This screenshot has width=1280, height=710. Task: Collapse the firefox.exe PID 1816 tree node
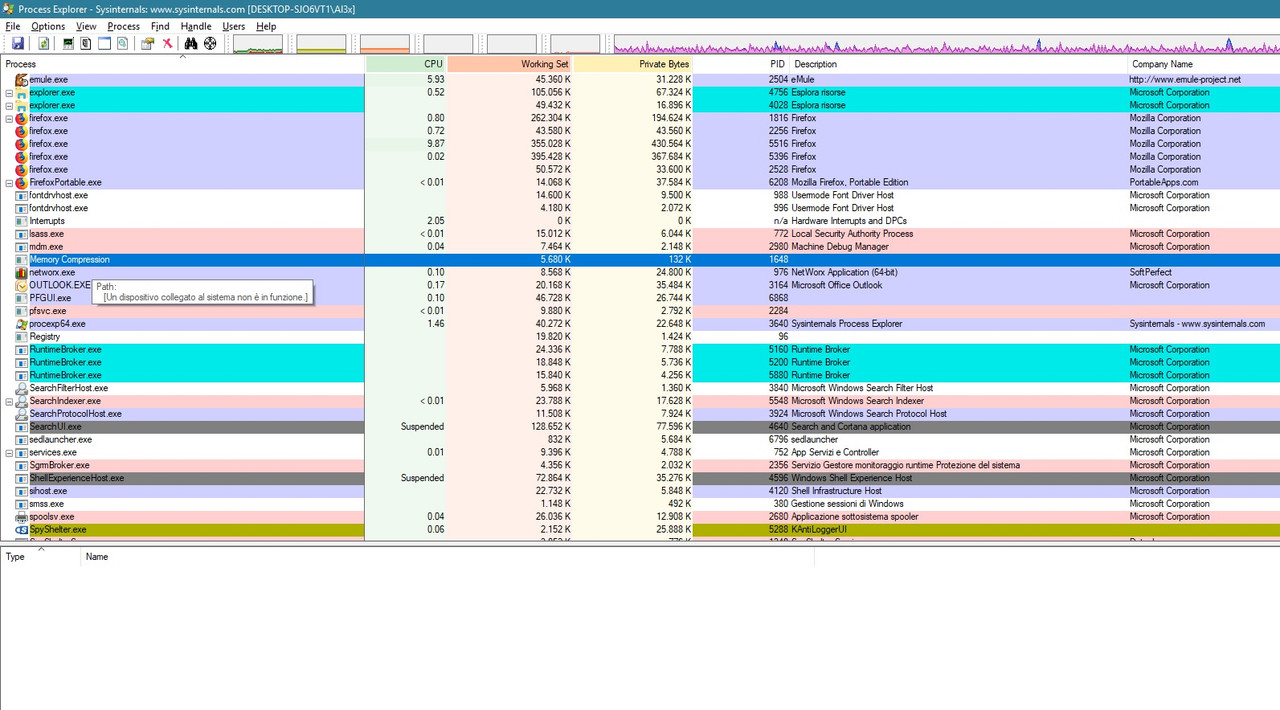pyautogui.click(x=9, y=118)
